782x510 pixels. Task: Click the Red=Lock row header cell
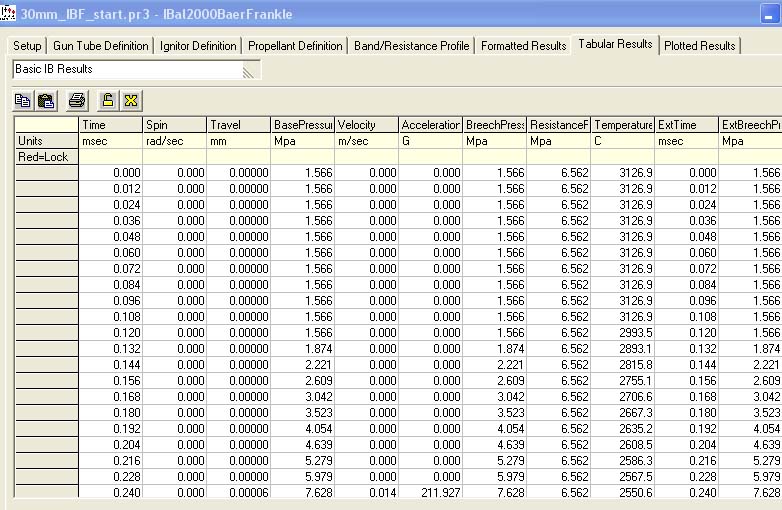[x=46, y=157]
